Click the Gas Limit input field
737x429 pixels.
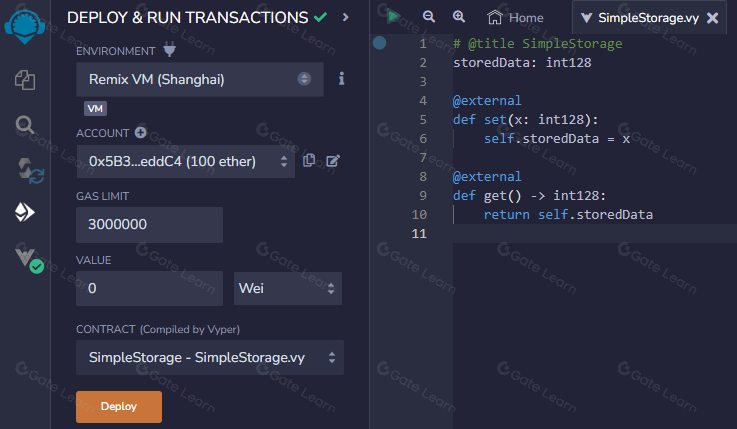tap(148, 224)
